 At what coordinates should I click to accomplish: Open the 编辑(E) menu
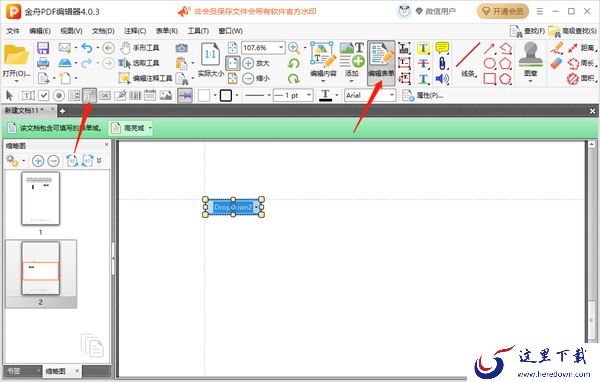click(40, 31)
